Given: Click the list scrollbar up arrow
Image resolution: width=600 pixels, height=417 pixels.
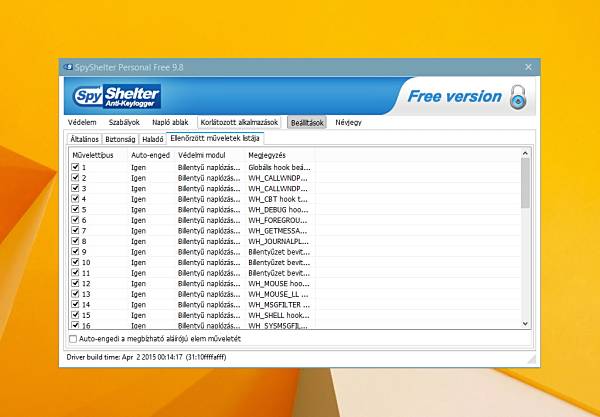Looking at the screenshot, I should point(525,153).
